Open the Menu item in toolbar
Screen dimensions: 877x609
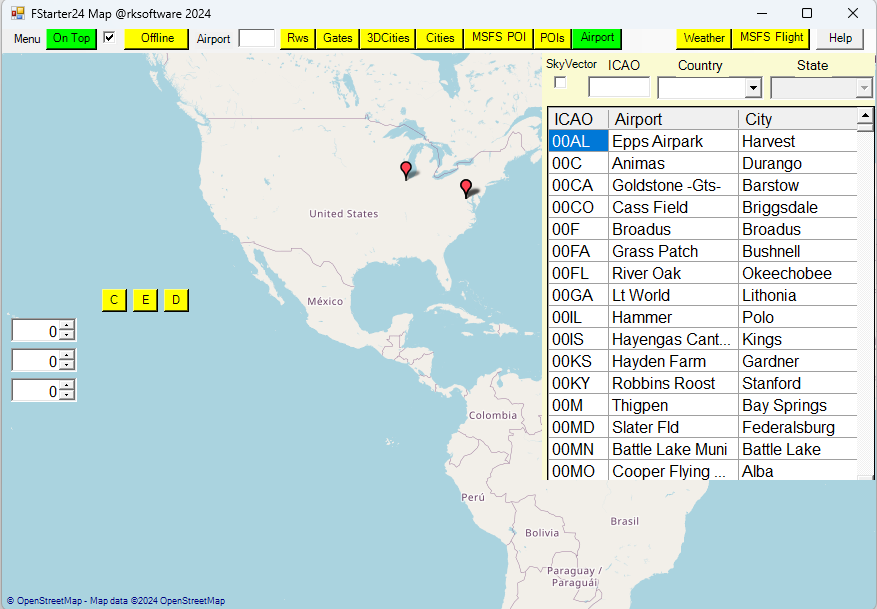pos(27,39)
